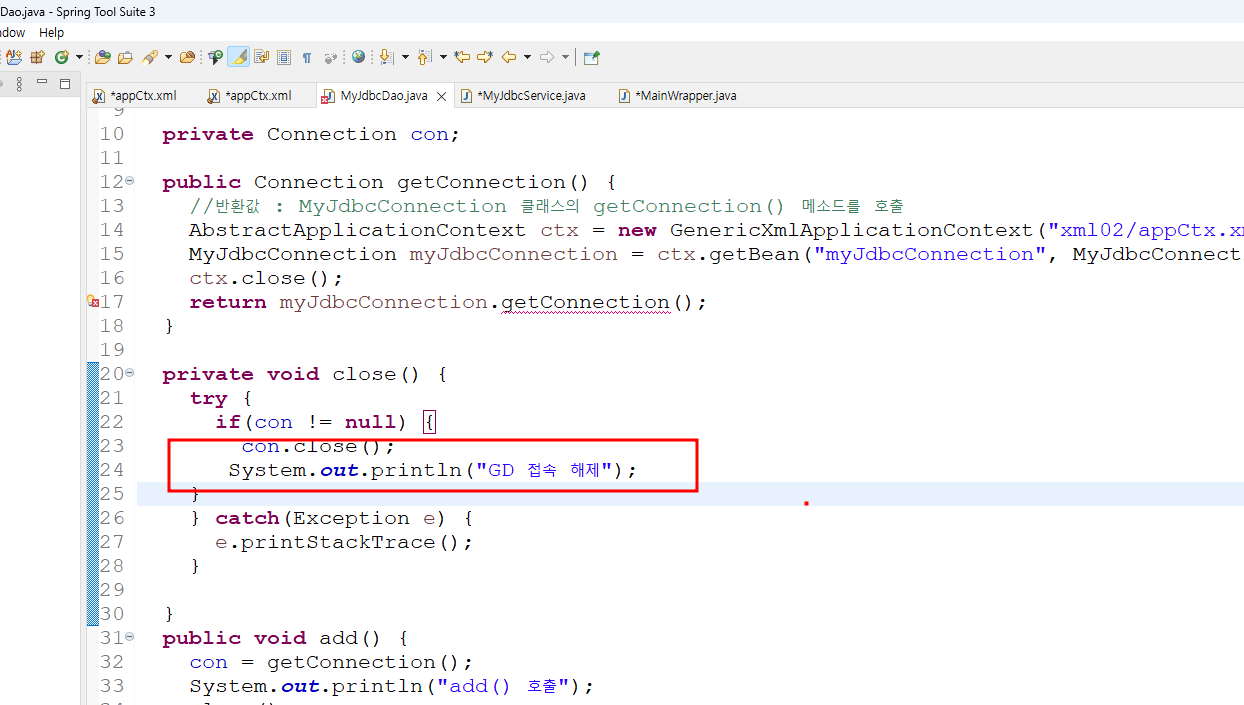Switch to MyJdbcDao.java tab
Viewport: 1244px width, 705px height.
[383, 96]
